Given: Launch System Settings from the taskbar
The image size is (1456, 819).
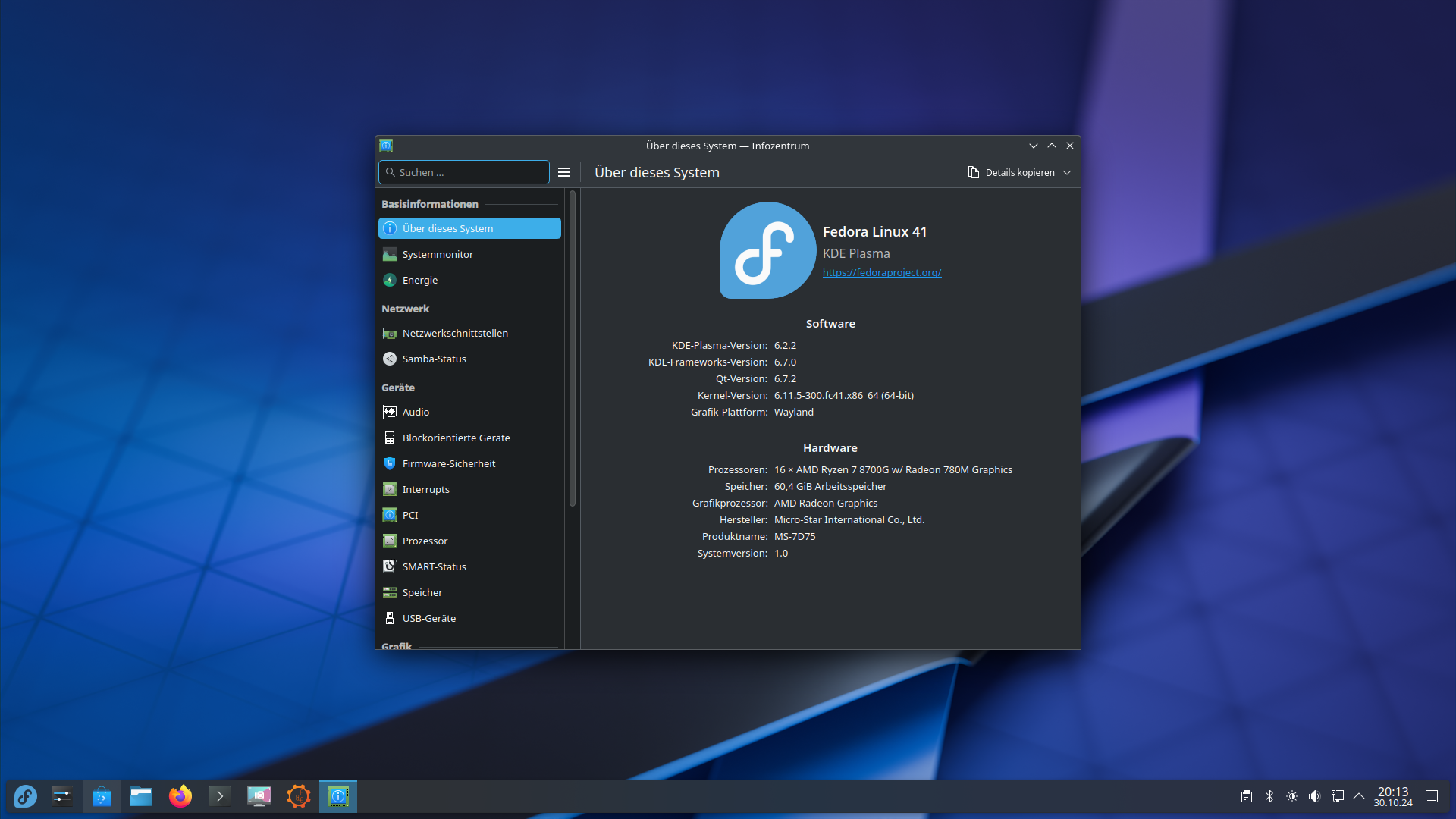Looking at the screenshot, I should click(x=62, y=796).
